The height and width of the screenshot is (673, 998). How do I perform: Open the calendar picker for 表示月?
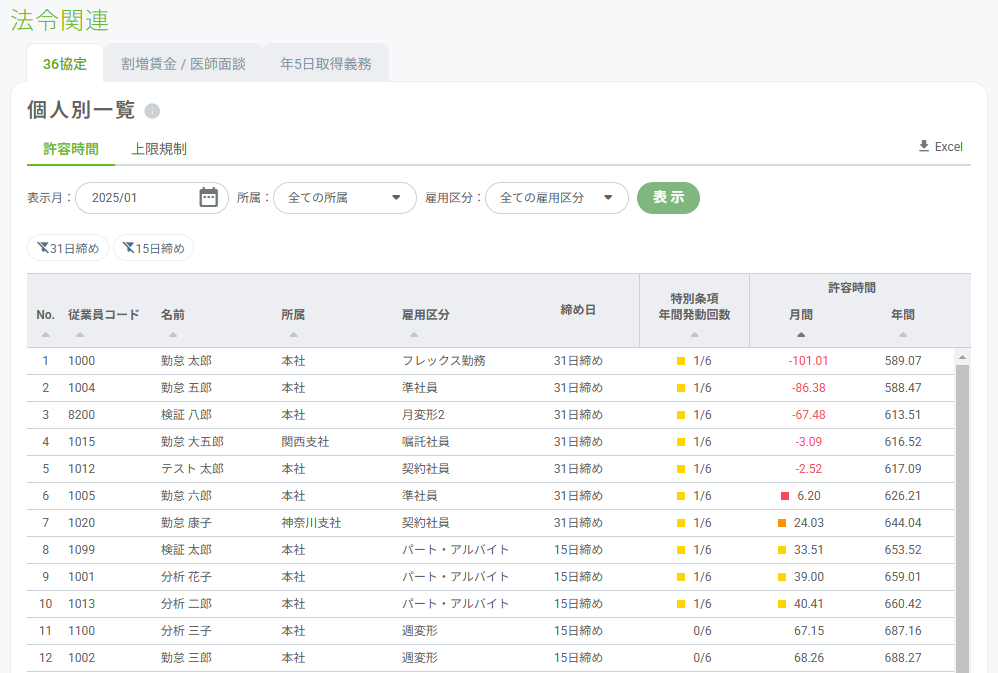[208, 197]
